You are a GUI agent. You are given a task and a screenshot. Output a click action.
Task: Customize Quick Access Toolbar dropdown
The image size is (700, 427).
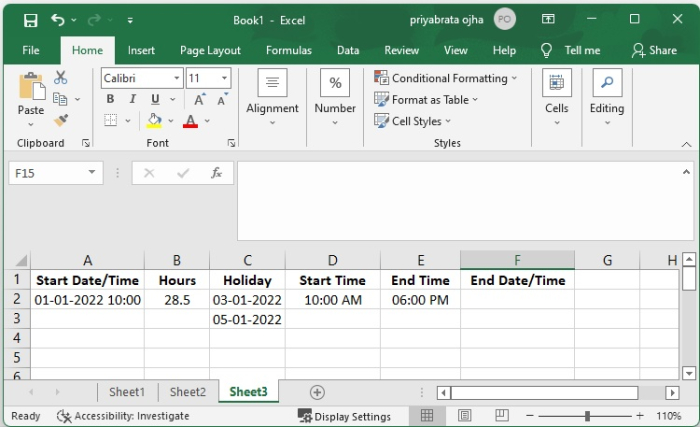[130, 20]
